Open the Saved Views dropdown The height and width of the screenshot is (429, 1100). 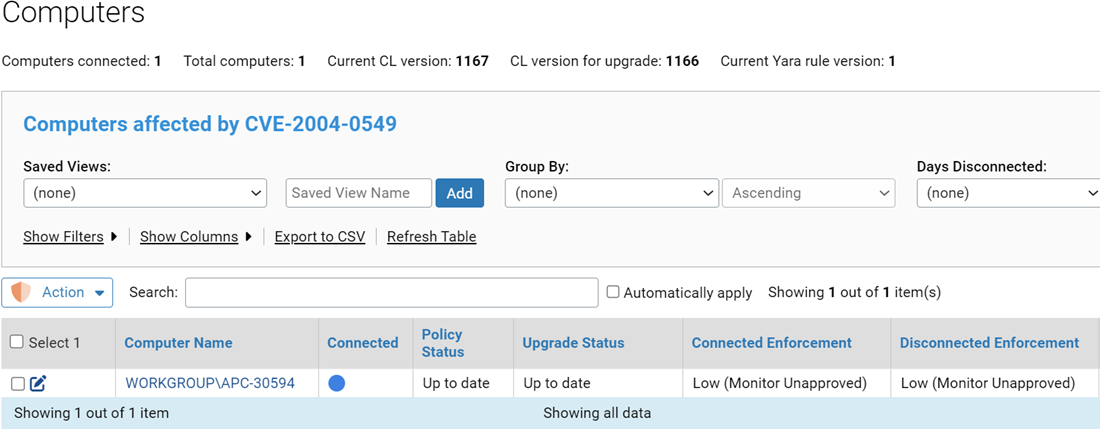(145, 193)
